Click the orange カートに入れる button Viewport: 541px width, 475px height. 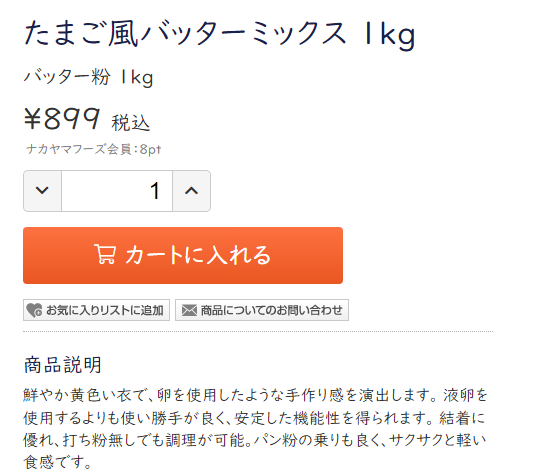click(183, 255)
